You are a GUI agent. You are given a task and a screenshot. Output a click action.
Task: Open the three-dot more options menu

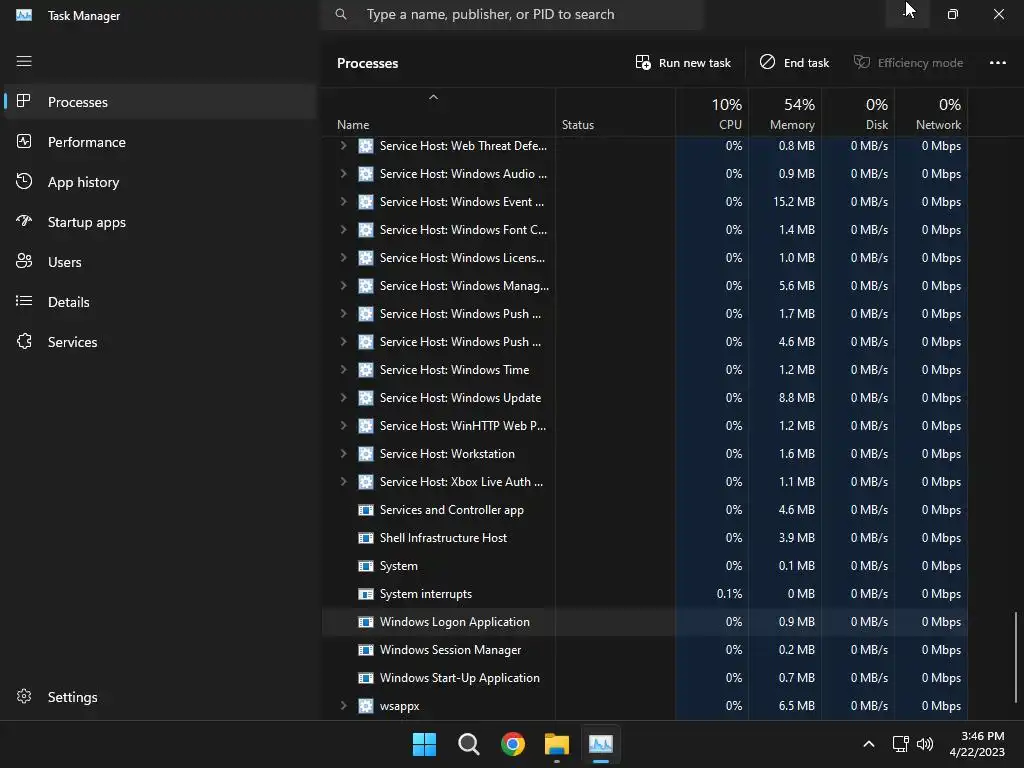(997, 63)
